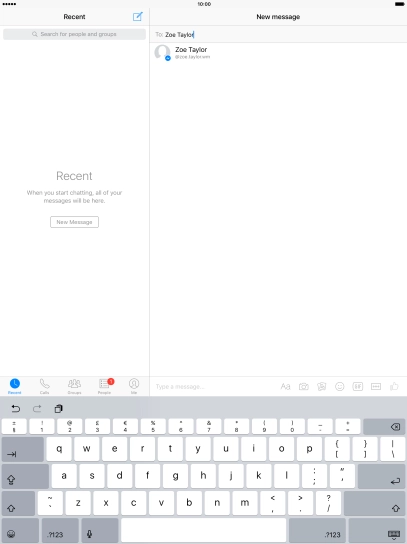Viewport: 407px width, 544px height.
Task: Open the People tab with badge
Action: click(104, 386)
